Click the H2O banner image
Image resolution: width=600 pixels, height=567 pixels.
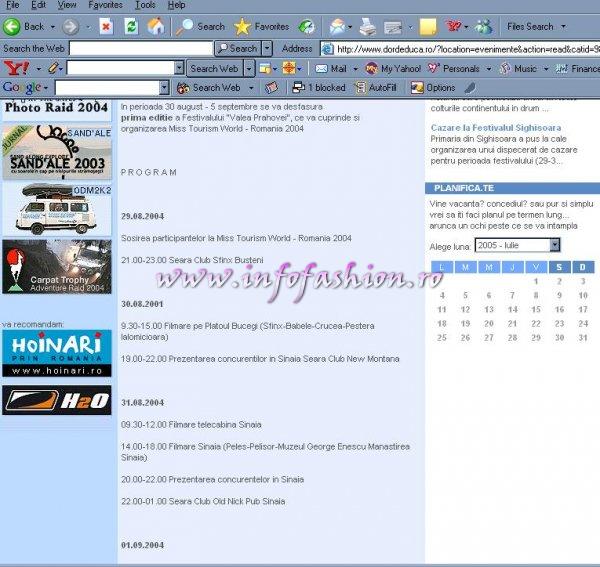click(55, 399)
